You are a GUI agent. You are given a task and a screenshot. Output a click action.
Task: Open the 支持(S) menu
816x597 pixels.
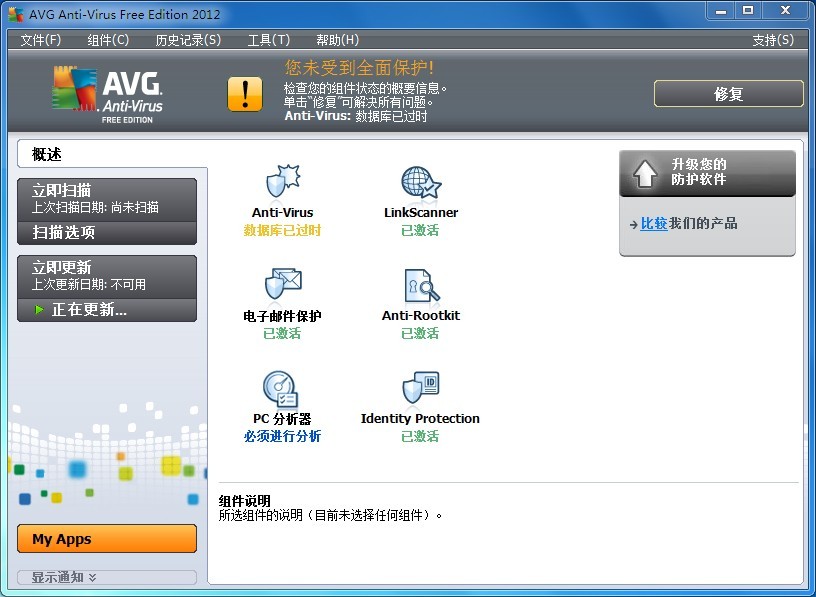tap(772, 40)
